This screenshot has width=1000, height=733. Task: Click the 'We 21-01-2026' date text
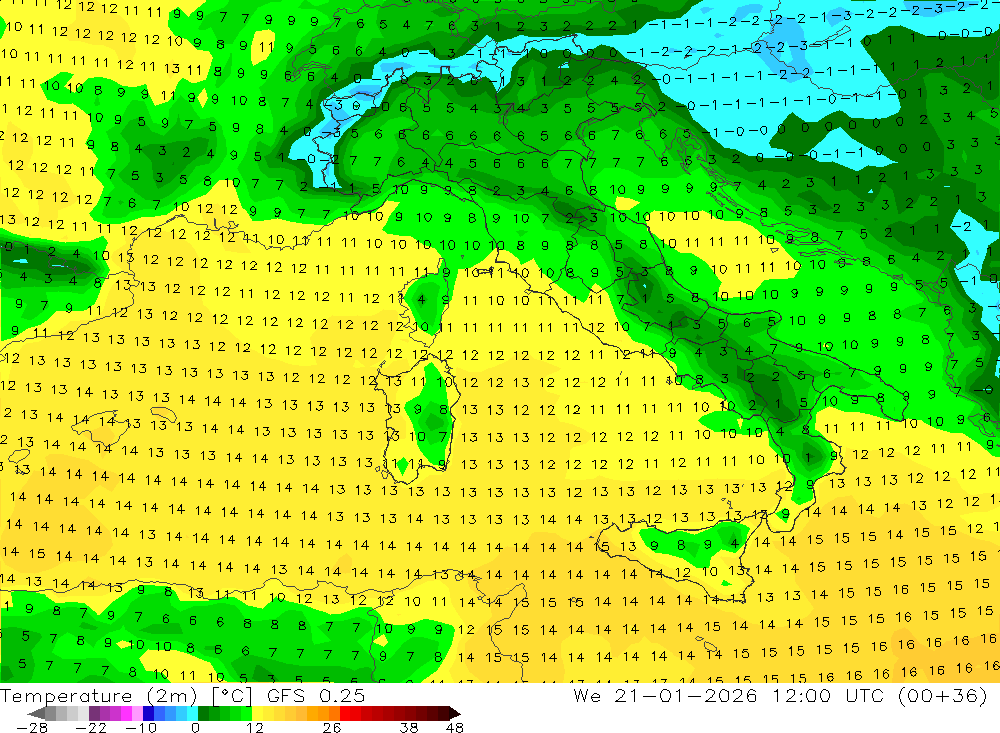point(665,696)
